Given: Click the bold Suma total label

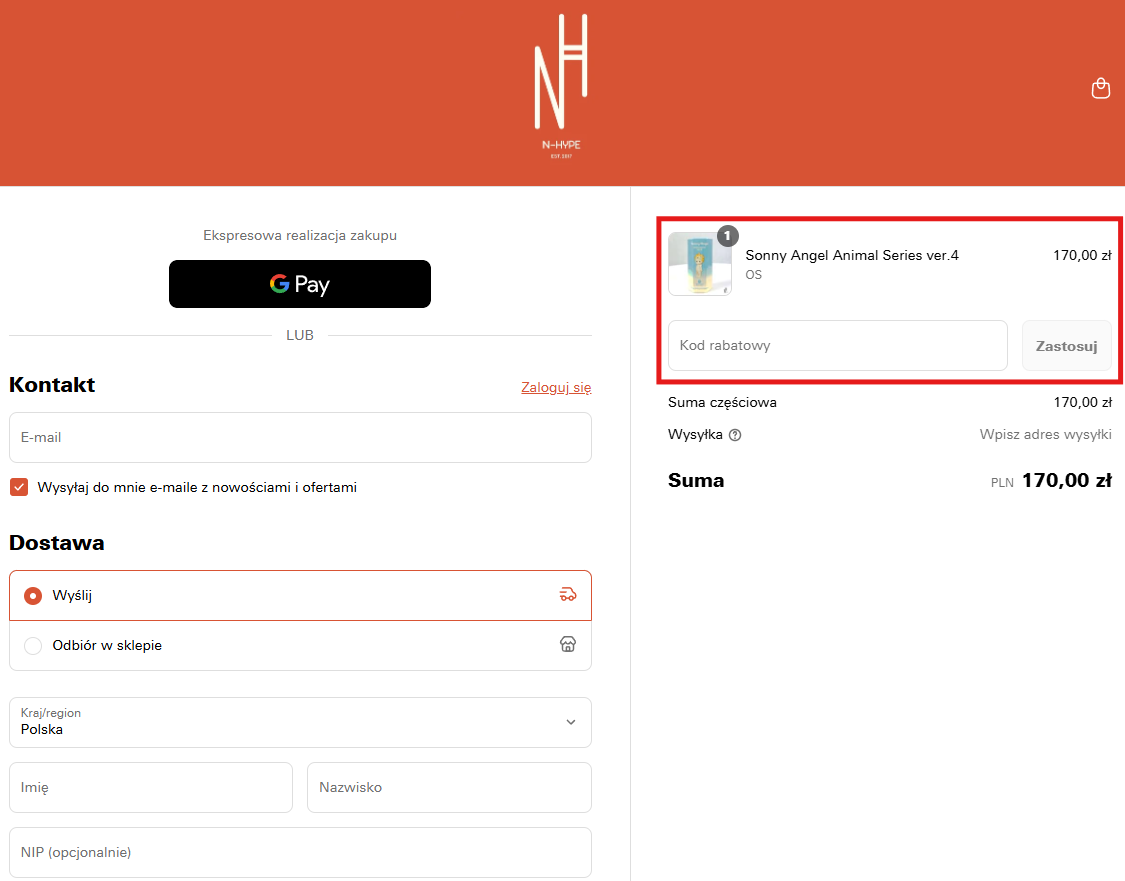Looking at the screenshot, I should point(696,481).
